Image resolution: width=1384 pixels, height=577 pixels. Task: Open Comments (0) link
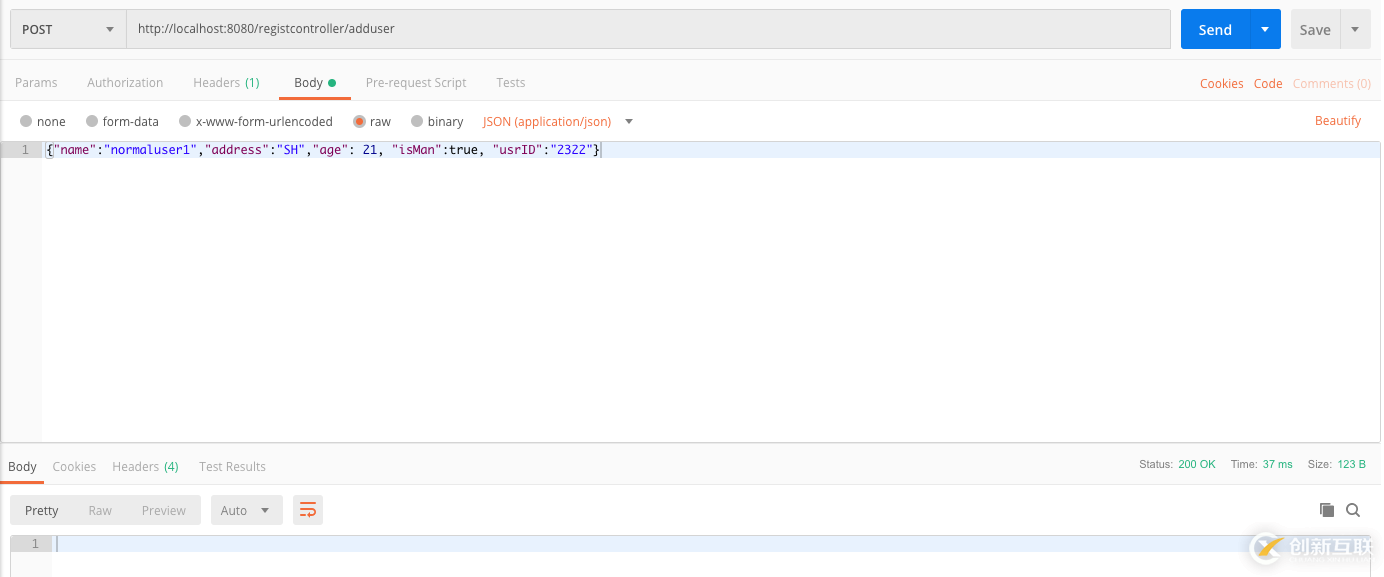(1332, 83)
